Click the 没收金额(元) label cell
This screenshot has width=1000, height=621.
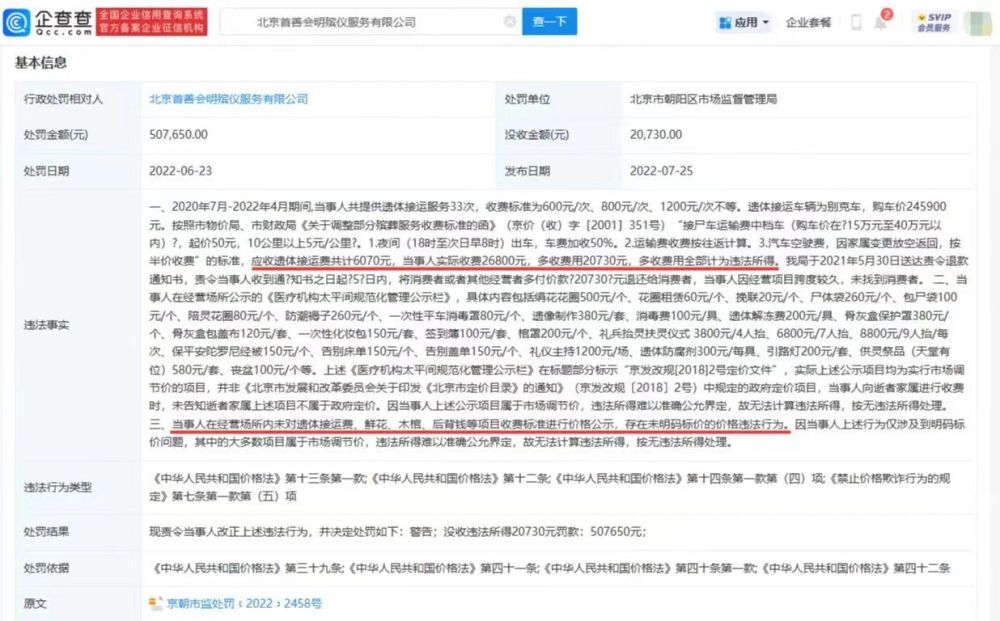(559, 135)
